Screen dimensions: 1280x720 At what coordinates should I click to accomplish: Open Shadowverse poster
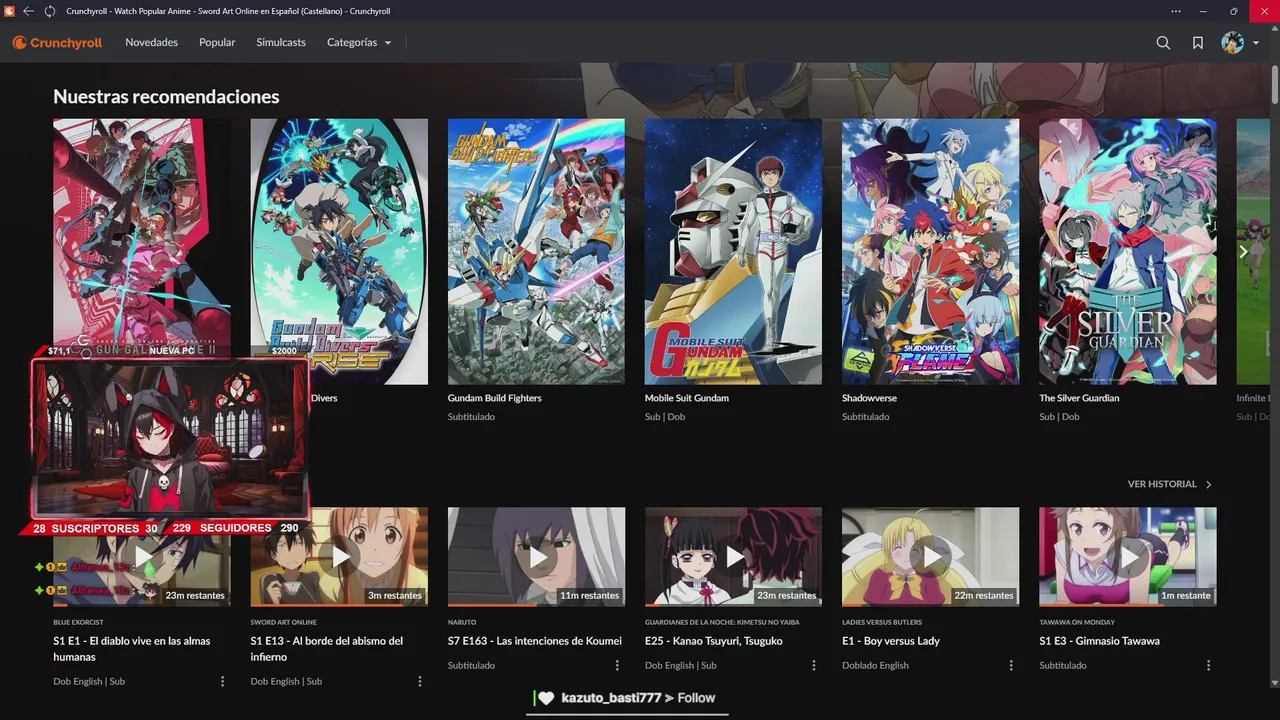coord(930,252)
